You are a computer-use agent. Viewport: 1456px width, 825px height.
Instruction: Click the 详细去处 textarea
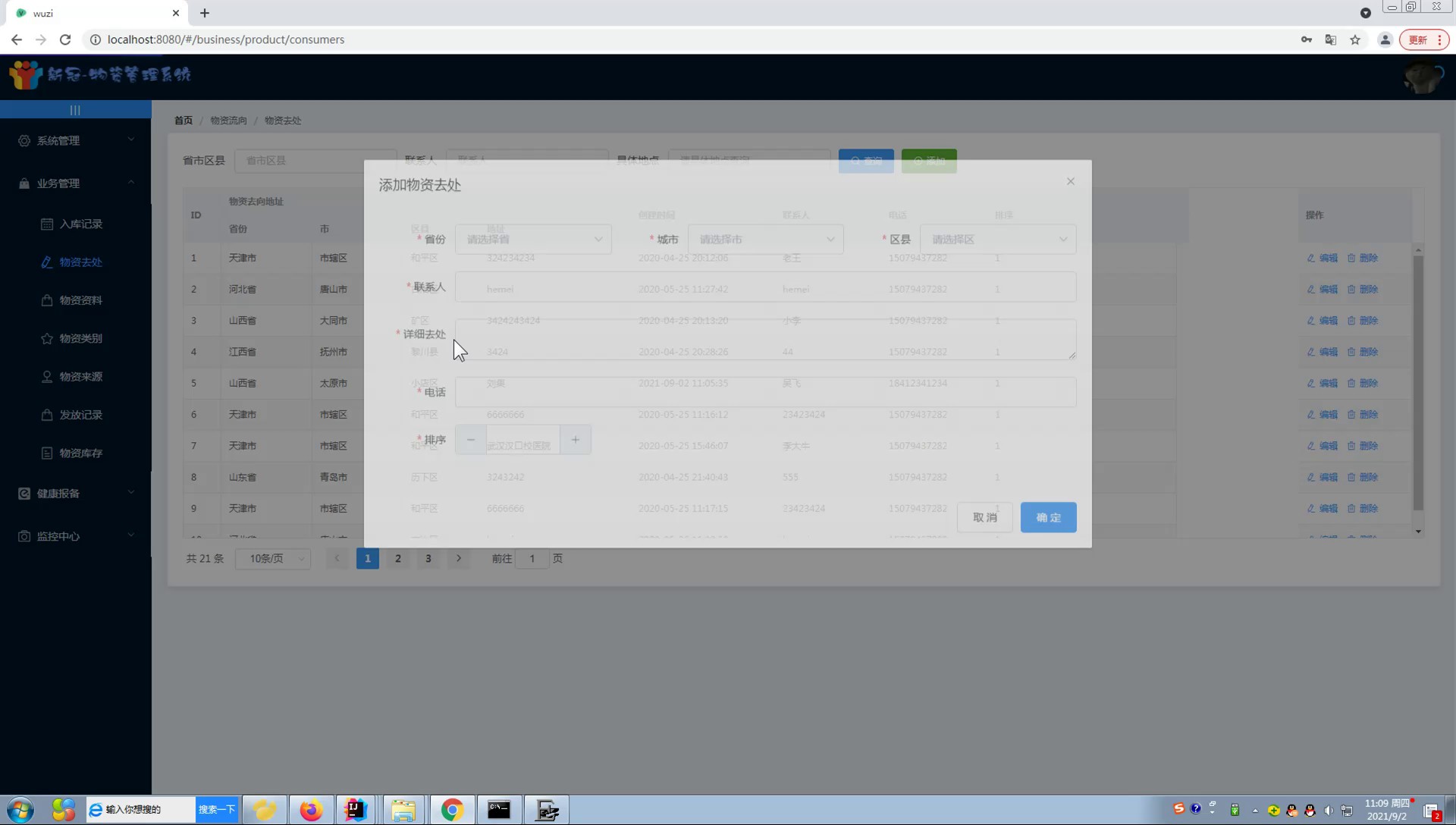coord(765,338)
